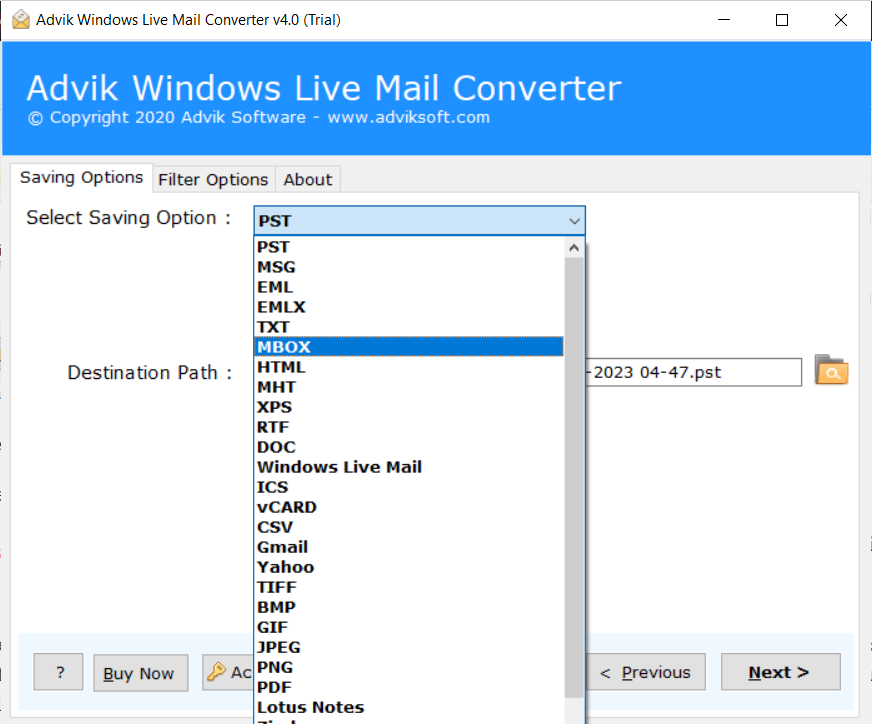Select Lotus Notes option
This screenshot has height=724, width=872.
(409, 707)
